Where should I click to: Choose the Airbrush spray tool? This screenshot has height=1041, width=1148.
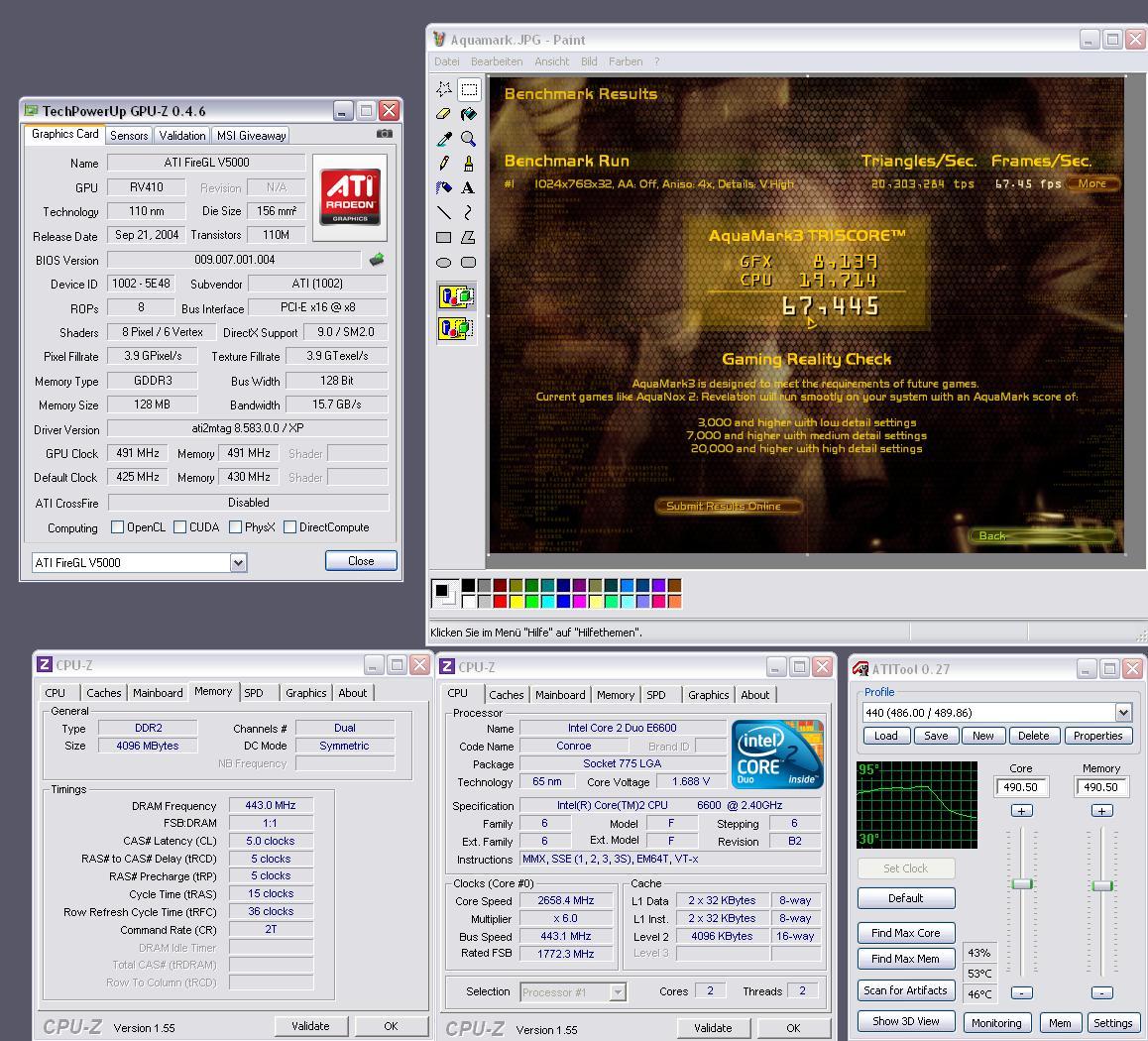pos(444,188)
